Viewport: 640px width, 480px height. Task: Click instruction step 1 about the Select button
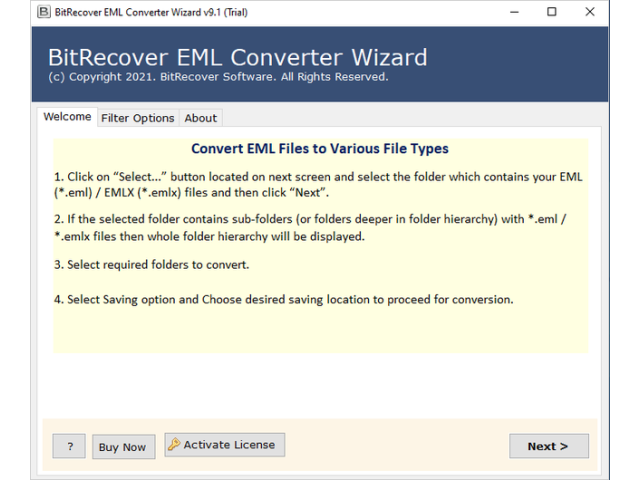[x=318, y=184]
